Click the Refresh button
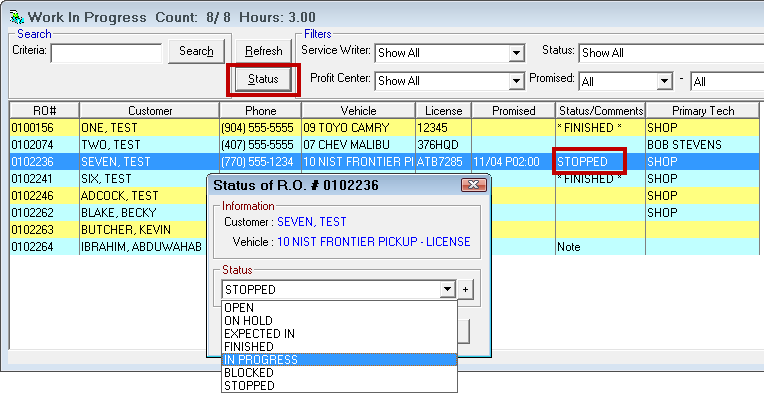This screenshot has height=393, width=764. pos(264,51)
